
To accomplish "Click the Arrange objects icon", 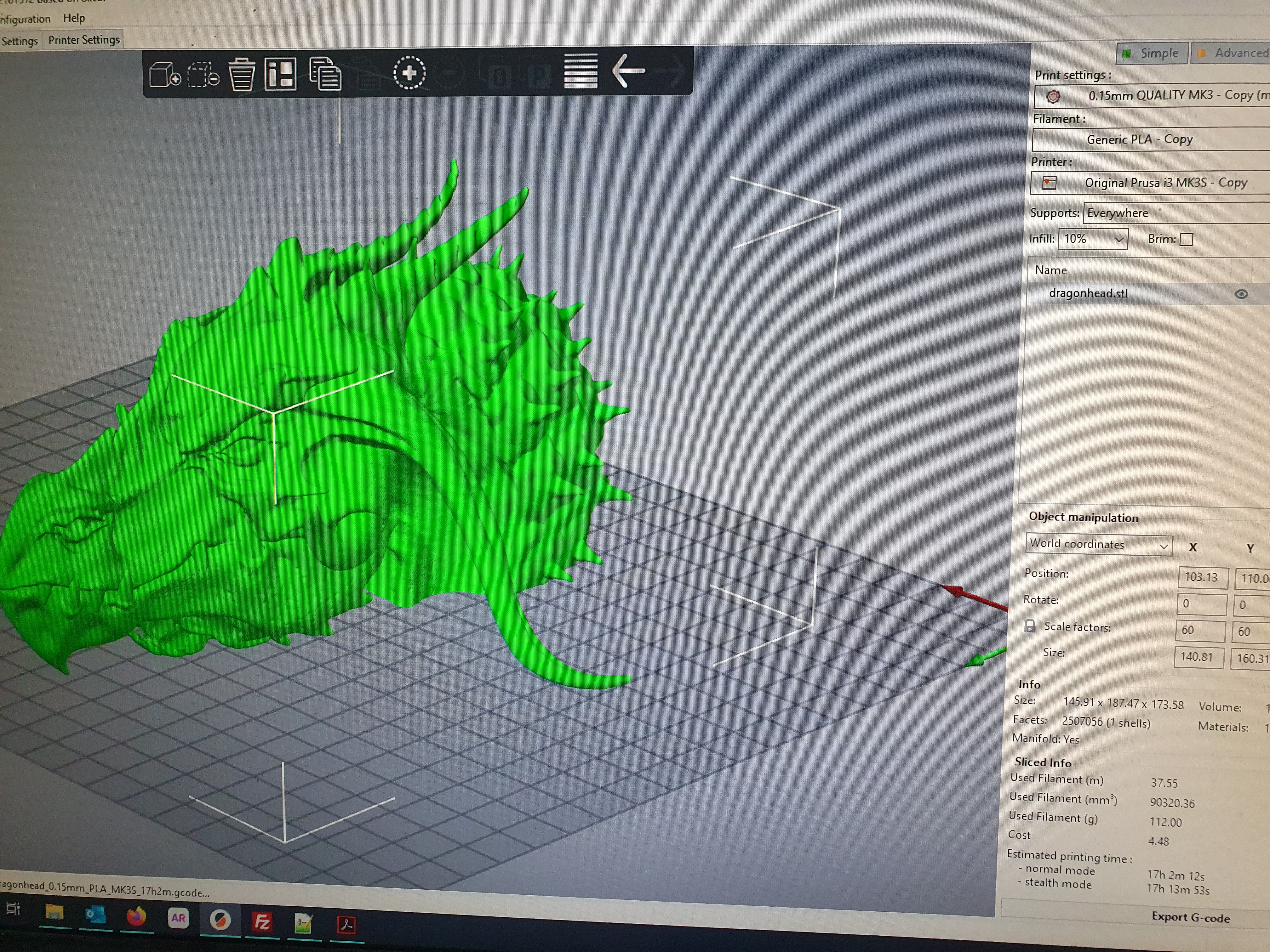I will coord(281,73).
